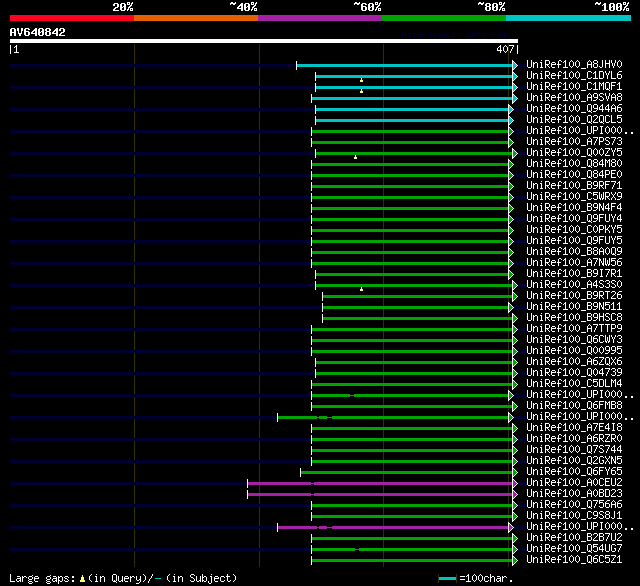The width and height of the screenshot is (640, 586).
Task: Click the UniRef100_B8A0Q9 label
Action: [574, 252]
